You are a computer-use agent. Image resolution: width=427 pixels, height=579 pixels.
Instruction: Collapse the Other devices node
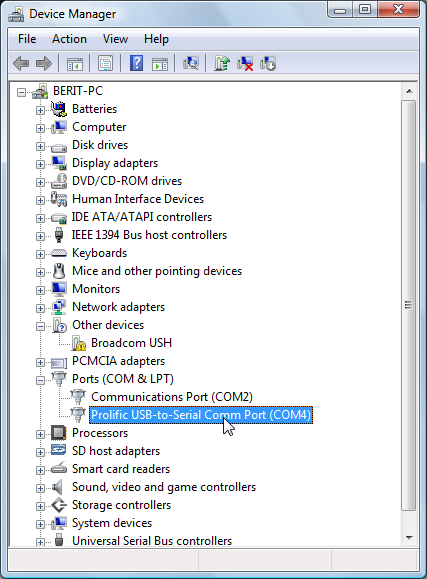click(x=40, y=326)
